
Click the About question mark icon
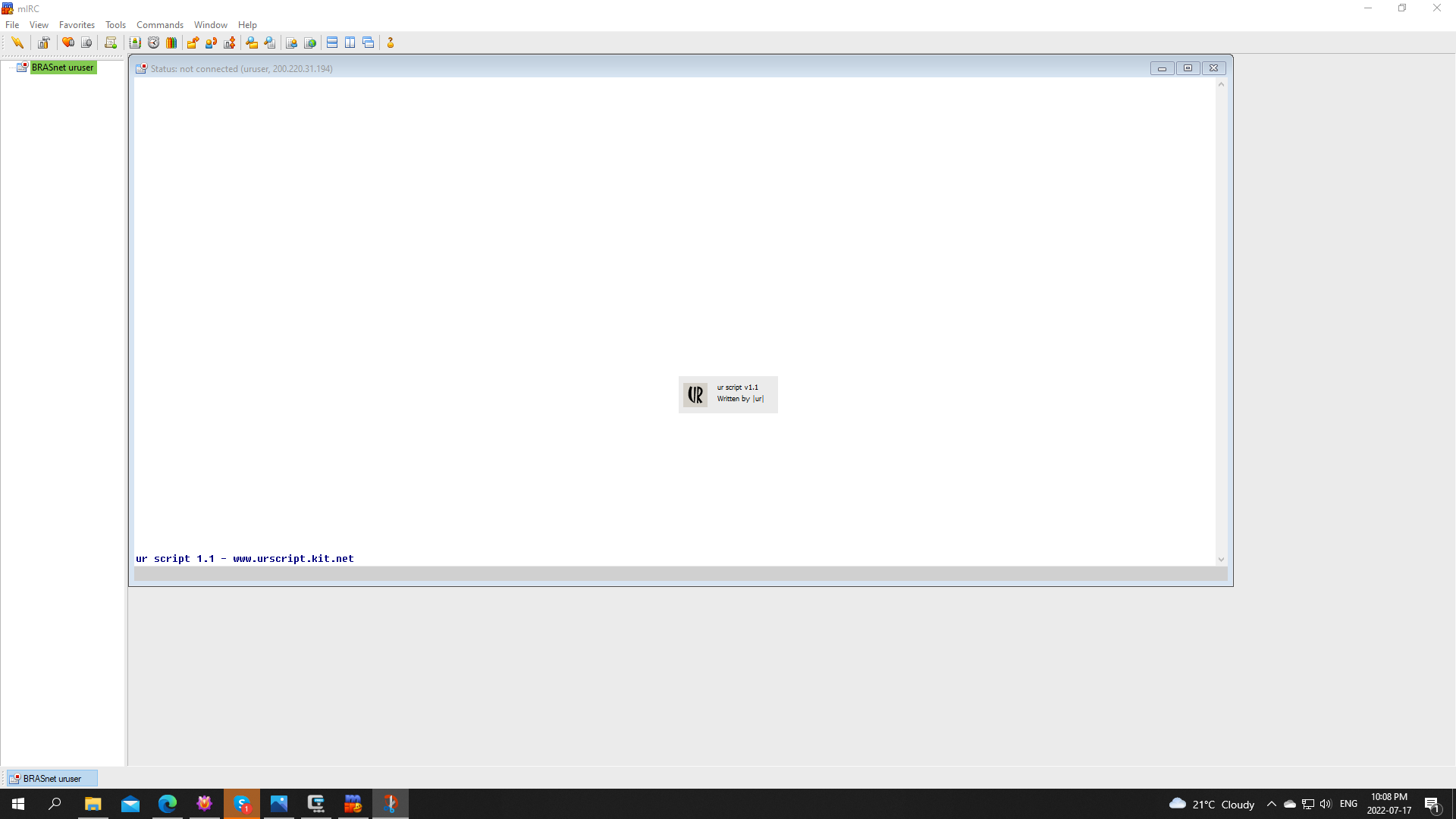[x=391, y=42]
